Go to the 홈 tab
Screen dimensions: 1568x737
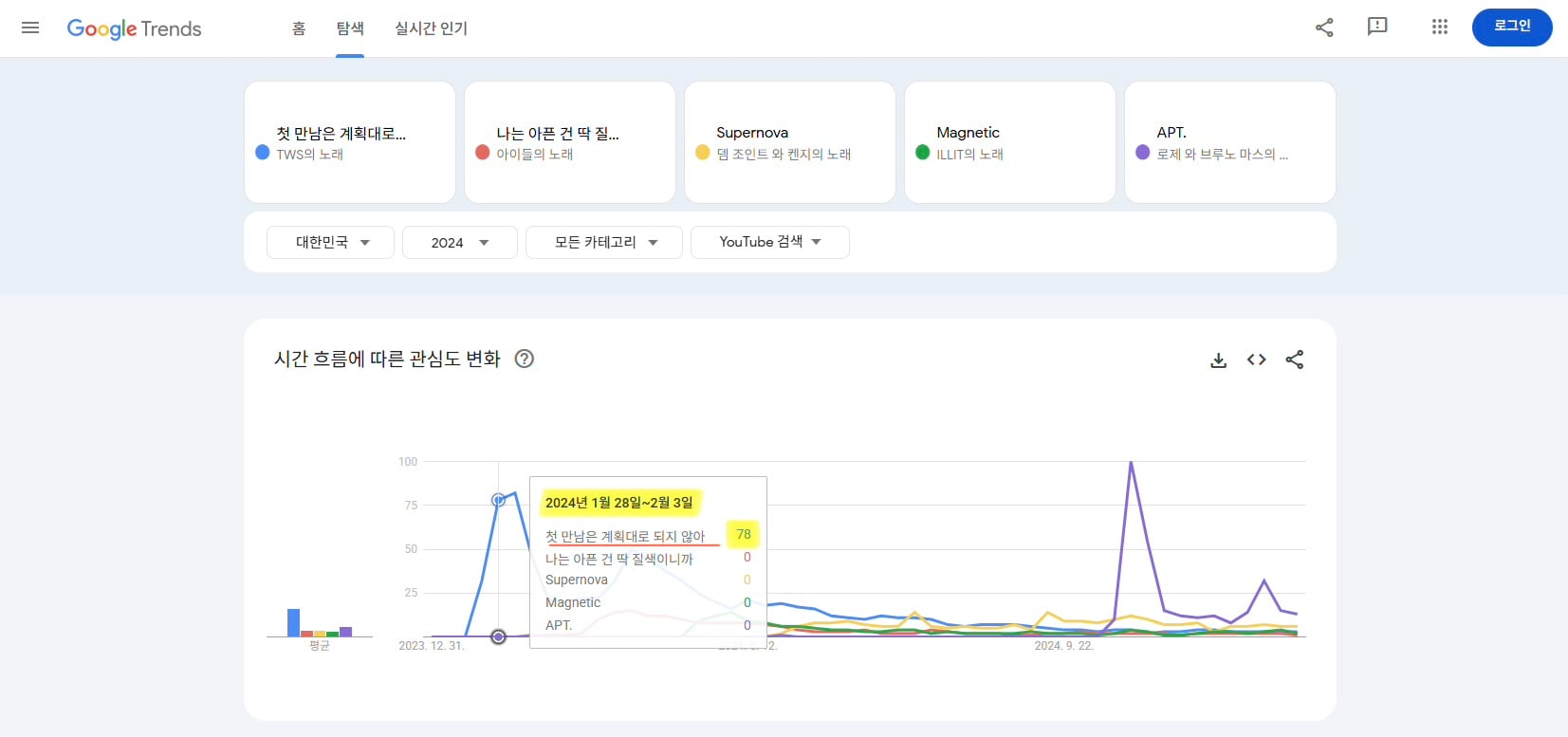click(299, 28)
